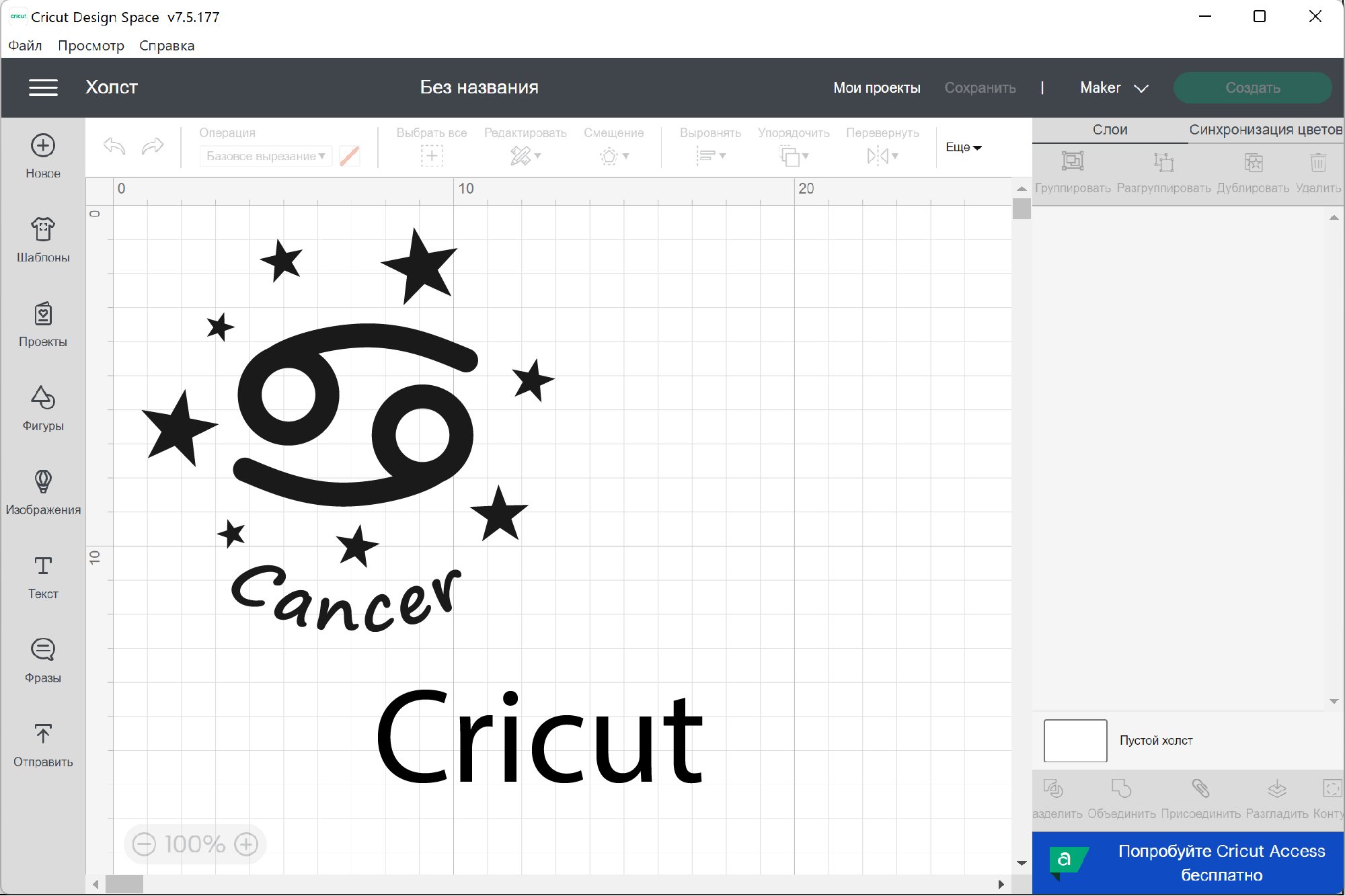Click the layers panel scroll-up arrow
Image resolution: width=1345 pixels, height=896 pixels.
coord(1334,217)
